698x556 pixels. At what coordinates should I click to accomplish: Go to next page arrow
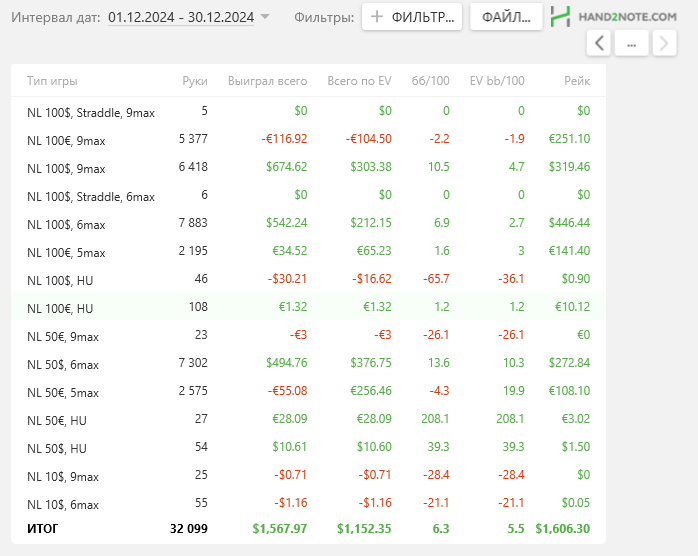click(x=664, y=43)
